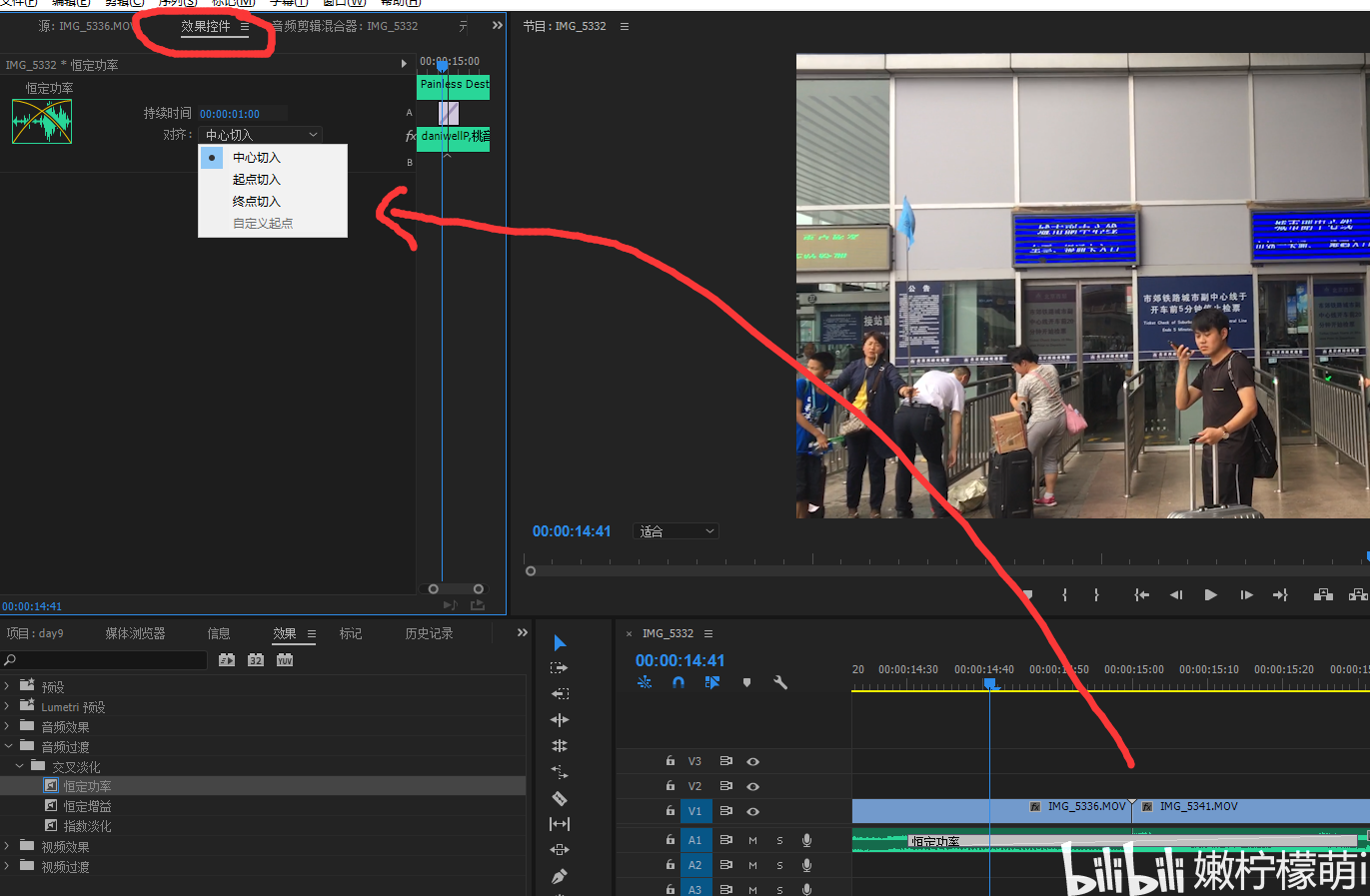Pick the Ripple Edit tool
1370x896 pixels.
560,719
